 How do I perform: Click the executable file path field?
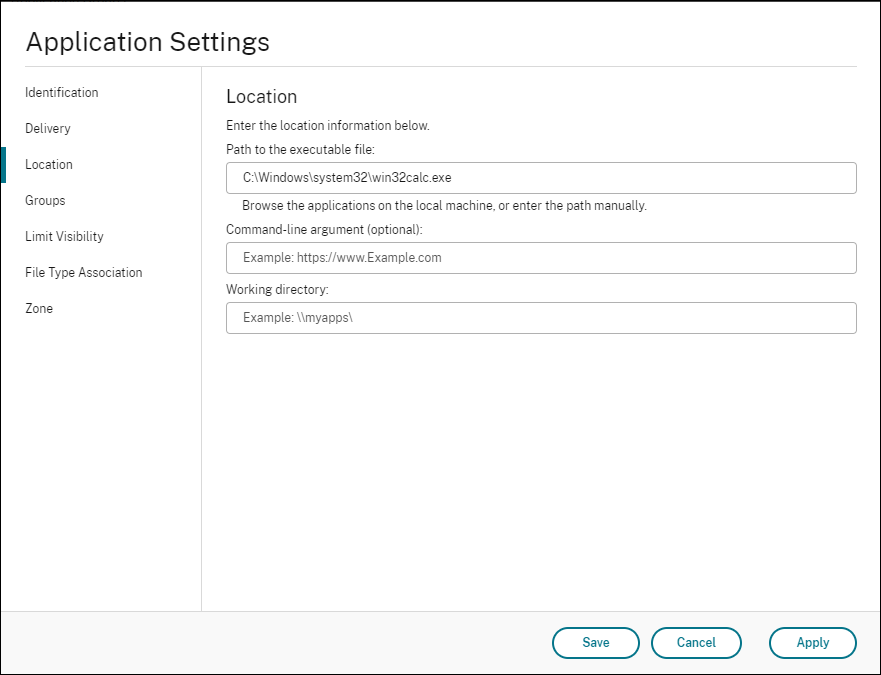tap(541, 178)
